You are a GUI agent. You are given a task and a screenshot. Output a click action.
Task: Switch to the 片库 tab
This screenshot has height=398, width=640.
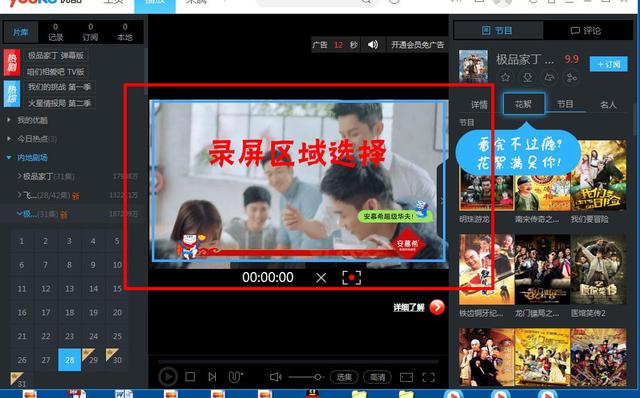click(x=21, y=32)
